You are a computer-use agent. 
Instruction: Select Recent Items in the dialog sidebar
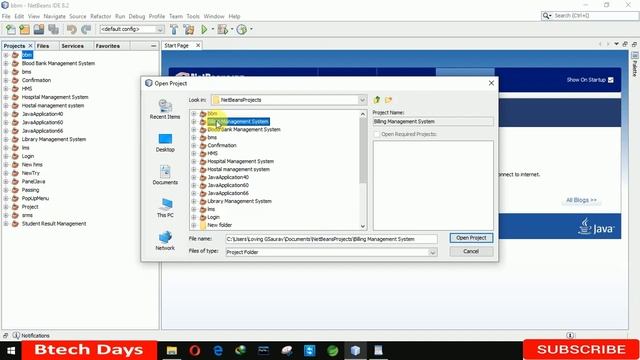click(x=165, y=109)
